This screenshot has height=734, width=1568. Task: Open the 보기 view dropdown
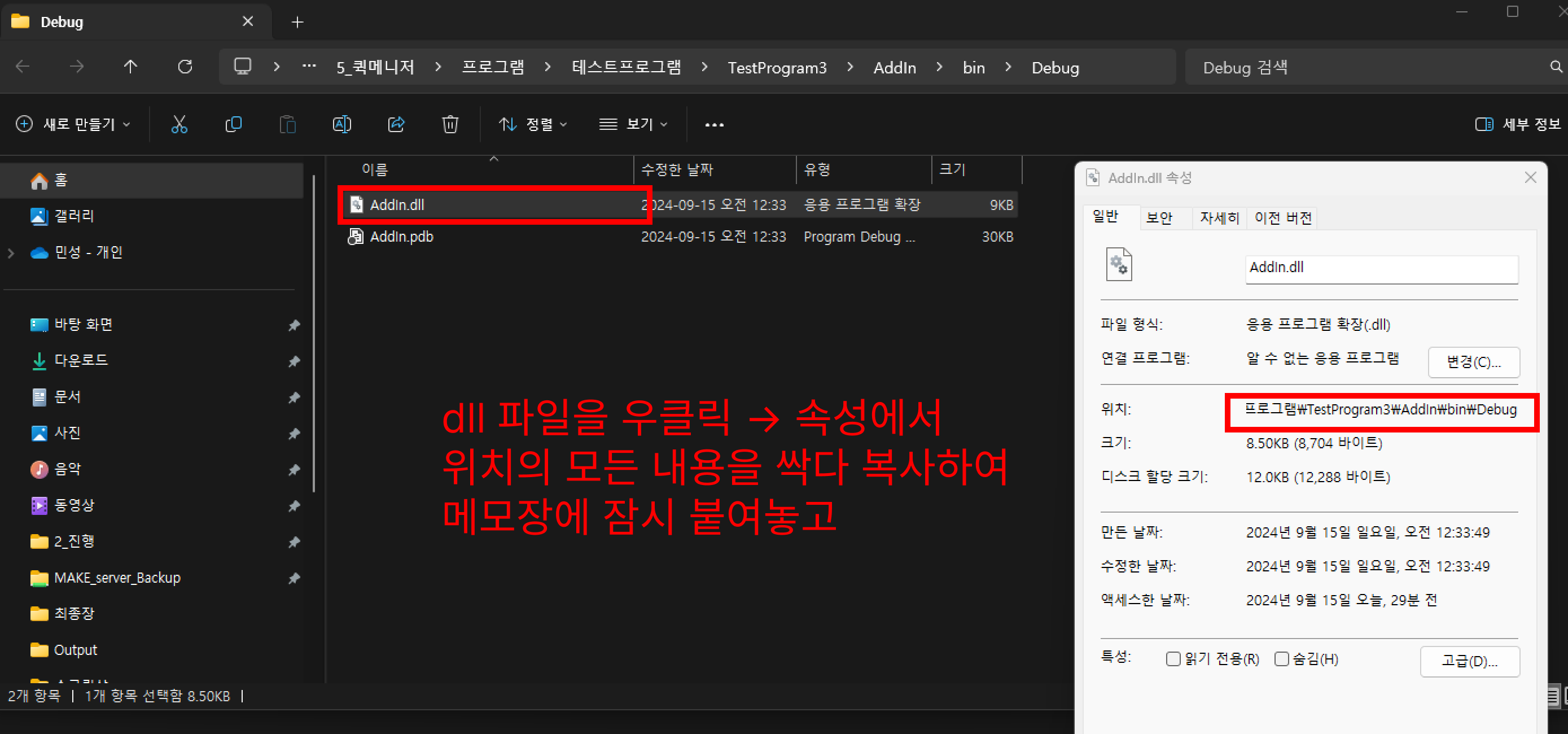tap(634, 124)
